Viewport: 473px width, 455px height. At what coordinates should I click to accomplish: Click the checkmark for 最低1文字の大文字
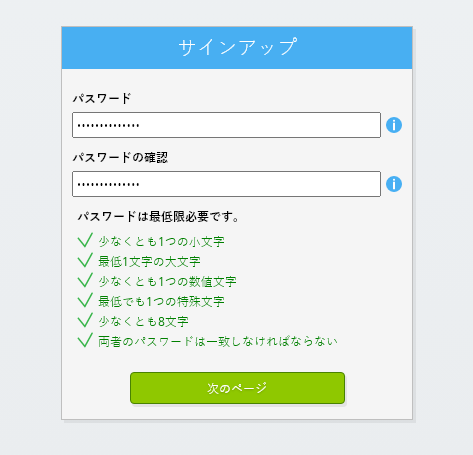click(85, 260)
